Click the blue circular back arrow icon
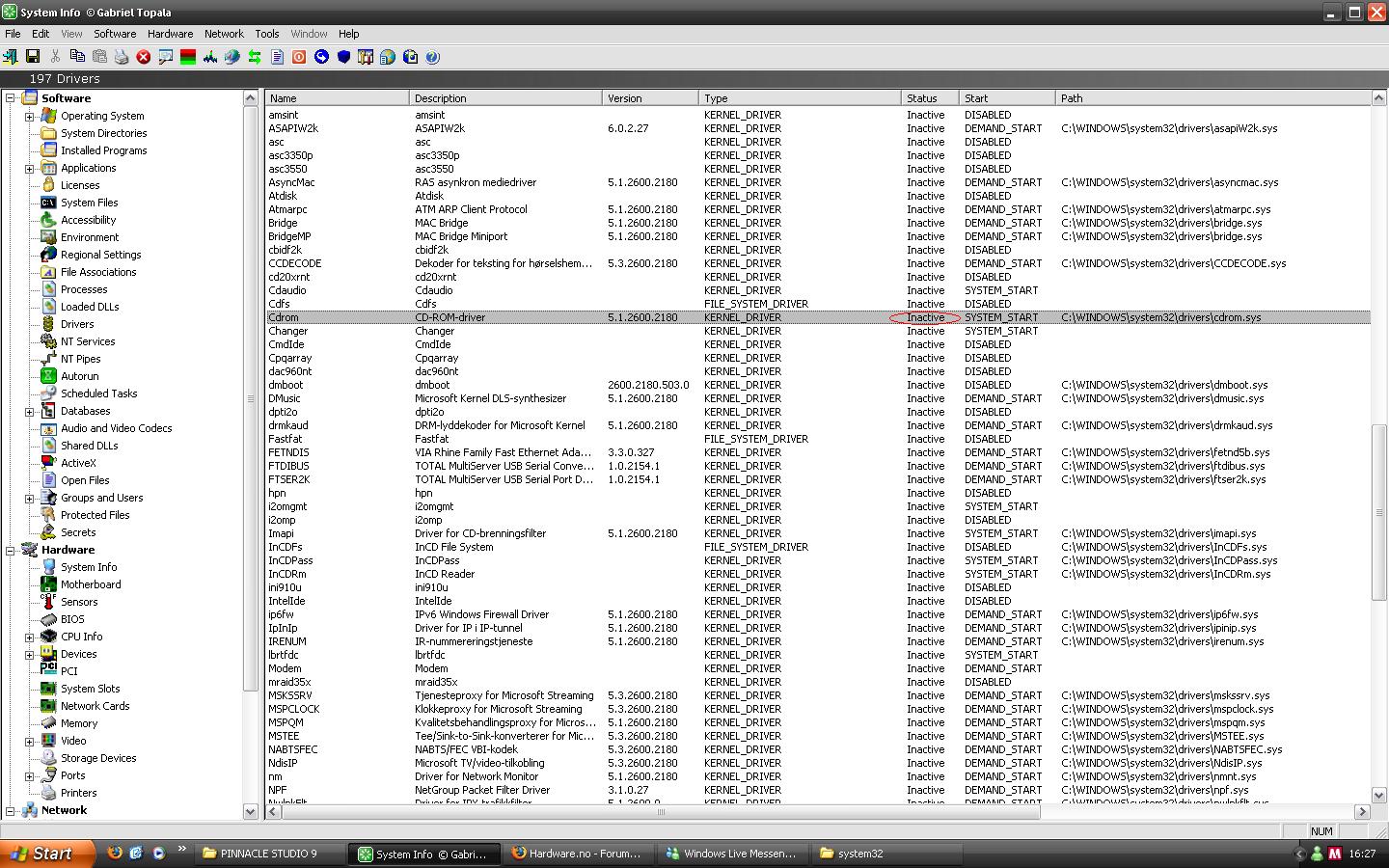 321,57
